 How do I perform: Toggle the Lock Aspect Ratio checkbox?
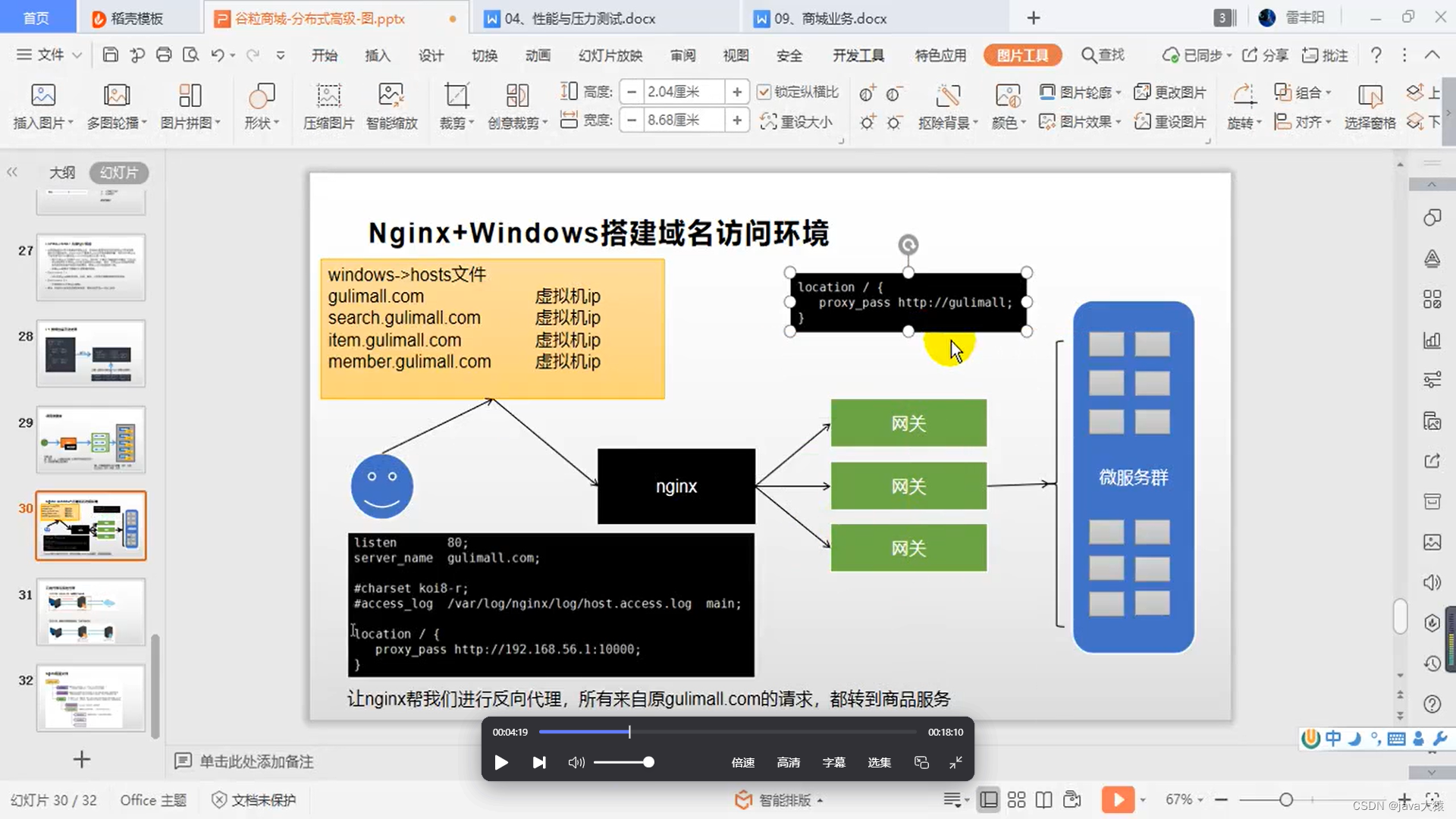(764, 92)
